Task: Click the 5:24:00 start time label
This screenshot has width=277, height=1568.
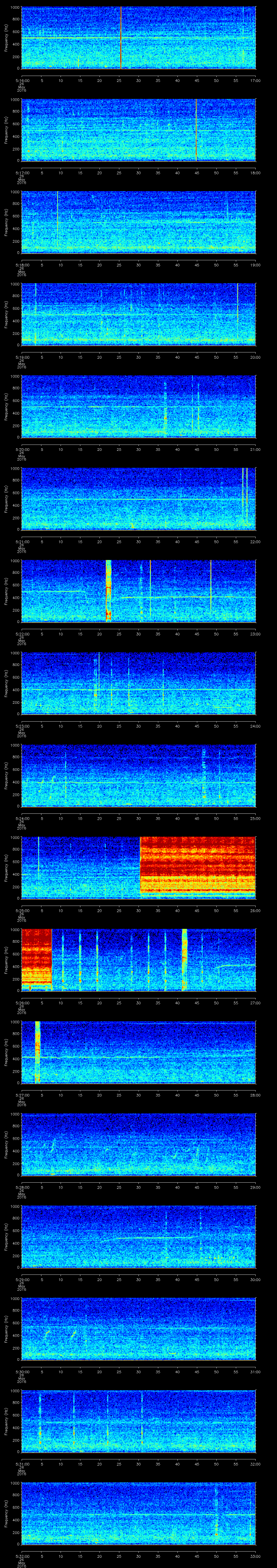Action: click(x=22, y=818)
